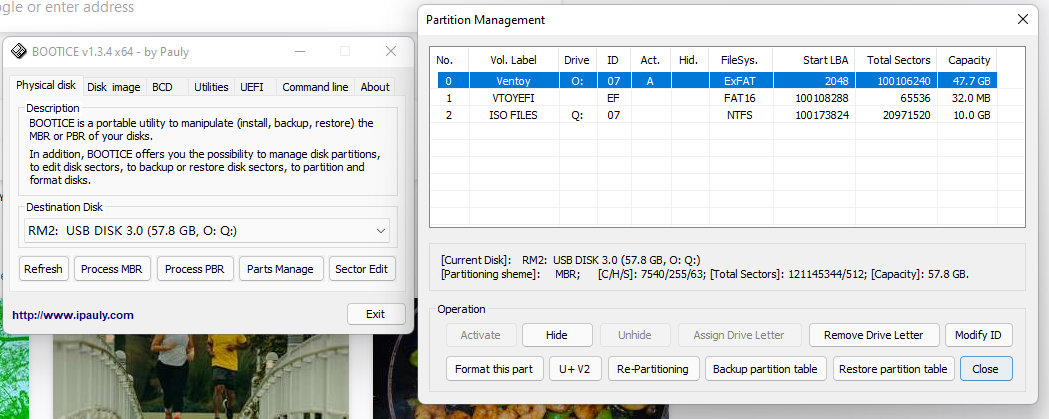This screenshot has height=419, width=1049.
Task: Click the Refresh button in BOOTICE
Action: tap(43, 269)
